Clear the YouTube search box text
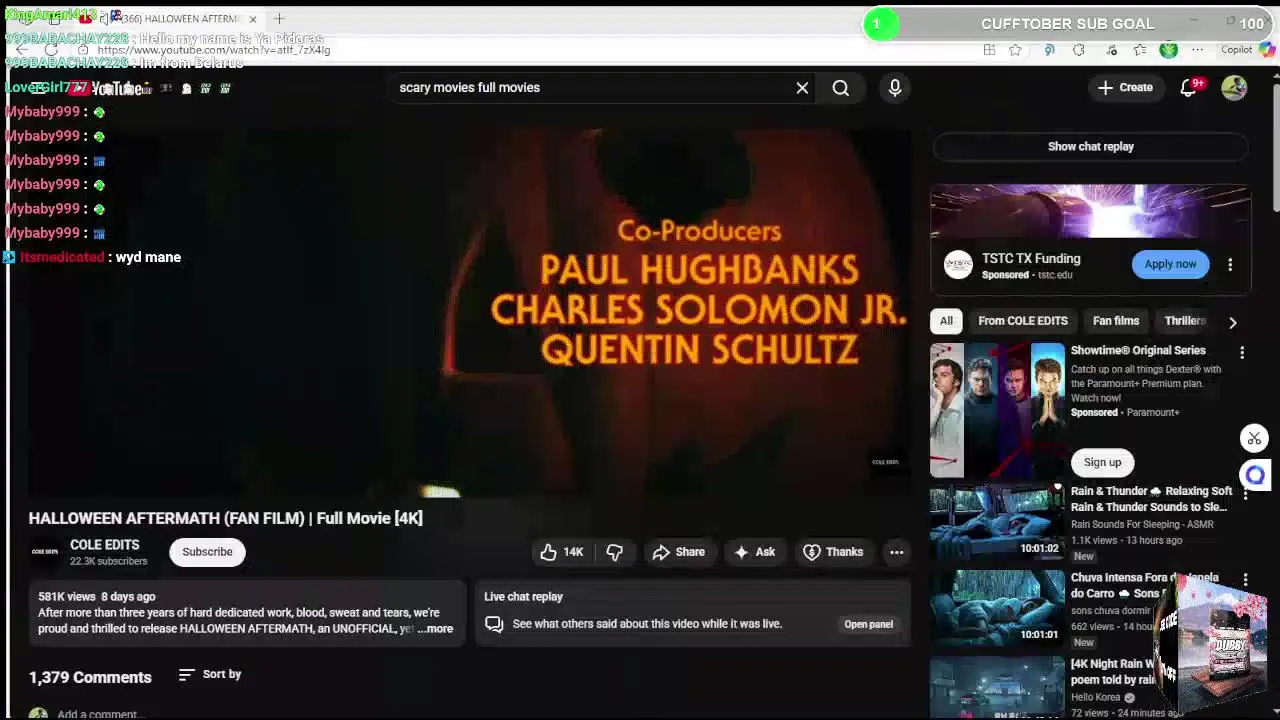The width and height of the screenshot is (1280, 720). pyautogui.click(x=802, y=88)
